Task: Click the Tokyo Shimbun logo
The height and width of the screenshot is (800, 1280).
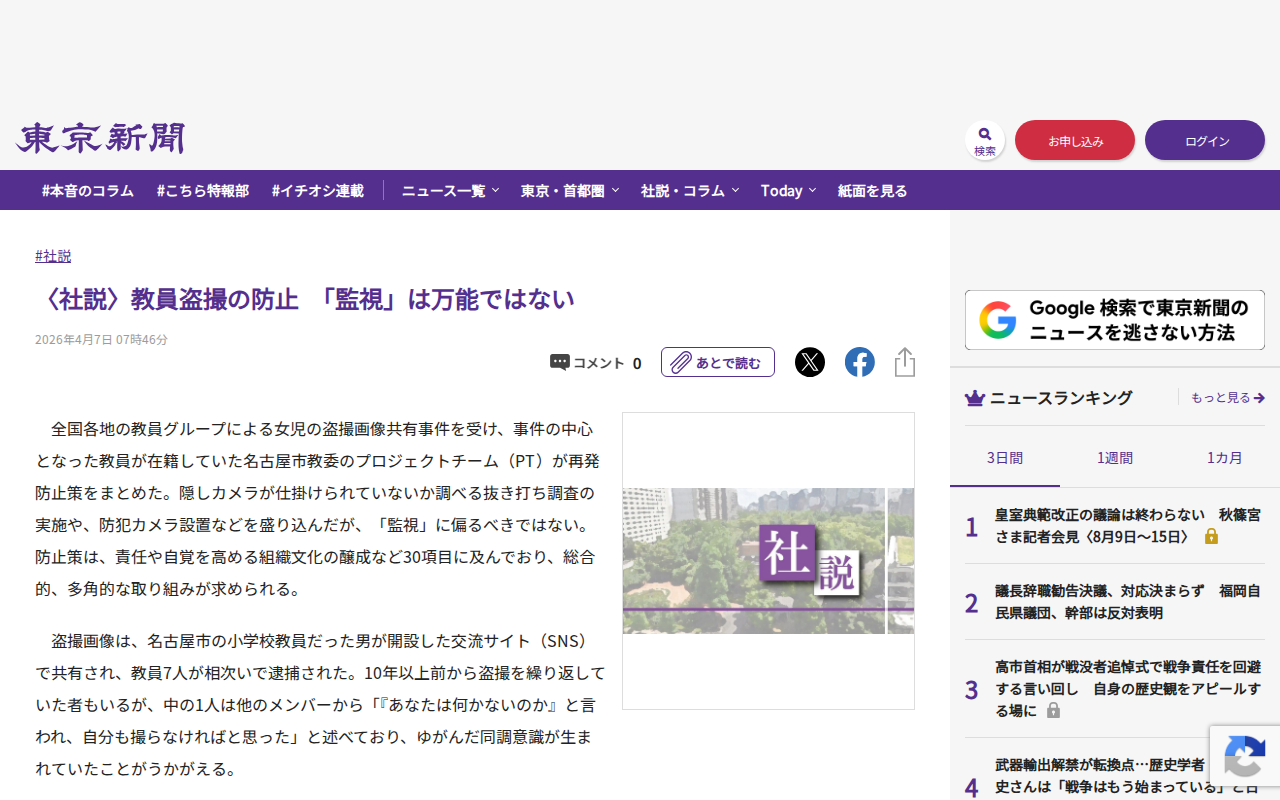Action: point(100,138)
